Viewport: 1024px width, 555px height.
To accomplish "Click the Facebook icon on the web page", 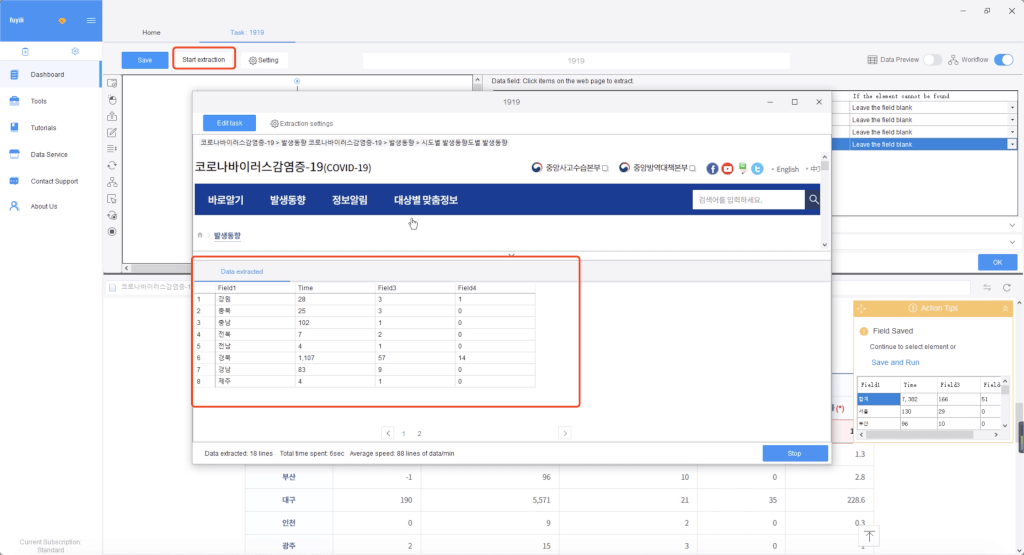I will click(x=712, y=169).
